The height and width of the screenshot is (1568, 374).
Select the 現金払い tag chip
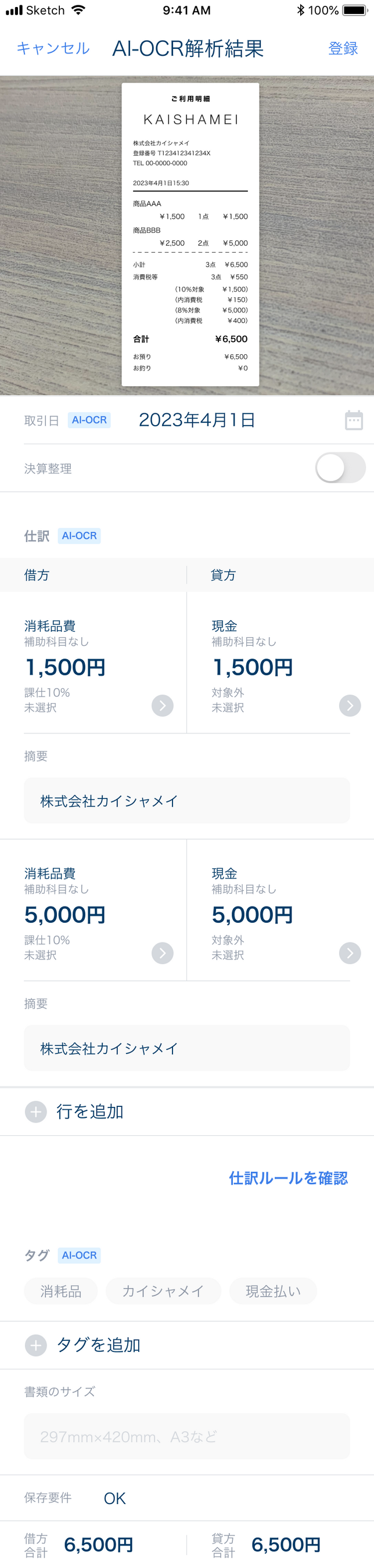click(x=273, y=1291)
